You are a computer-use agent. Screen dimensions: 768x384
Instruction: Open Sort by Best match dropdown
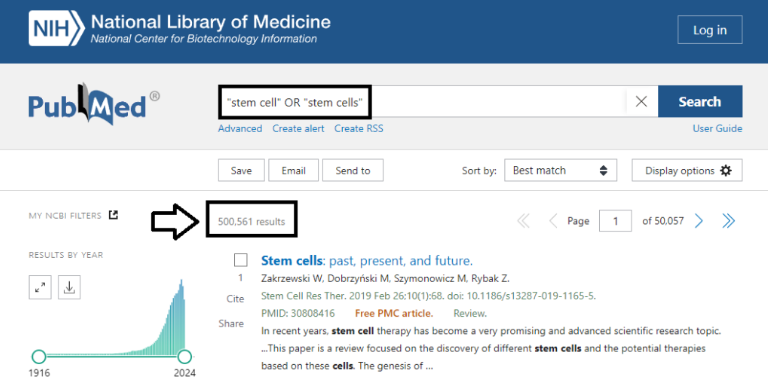click(x=560, y=170)
